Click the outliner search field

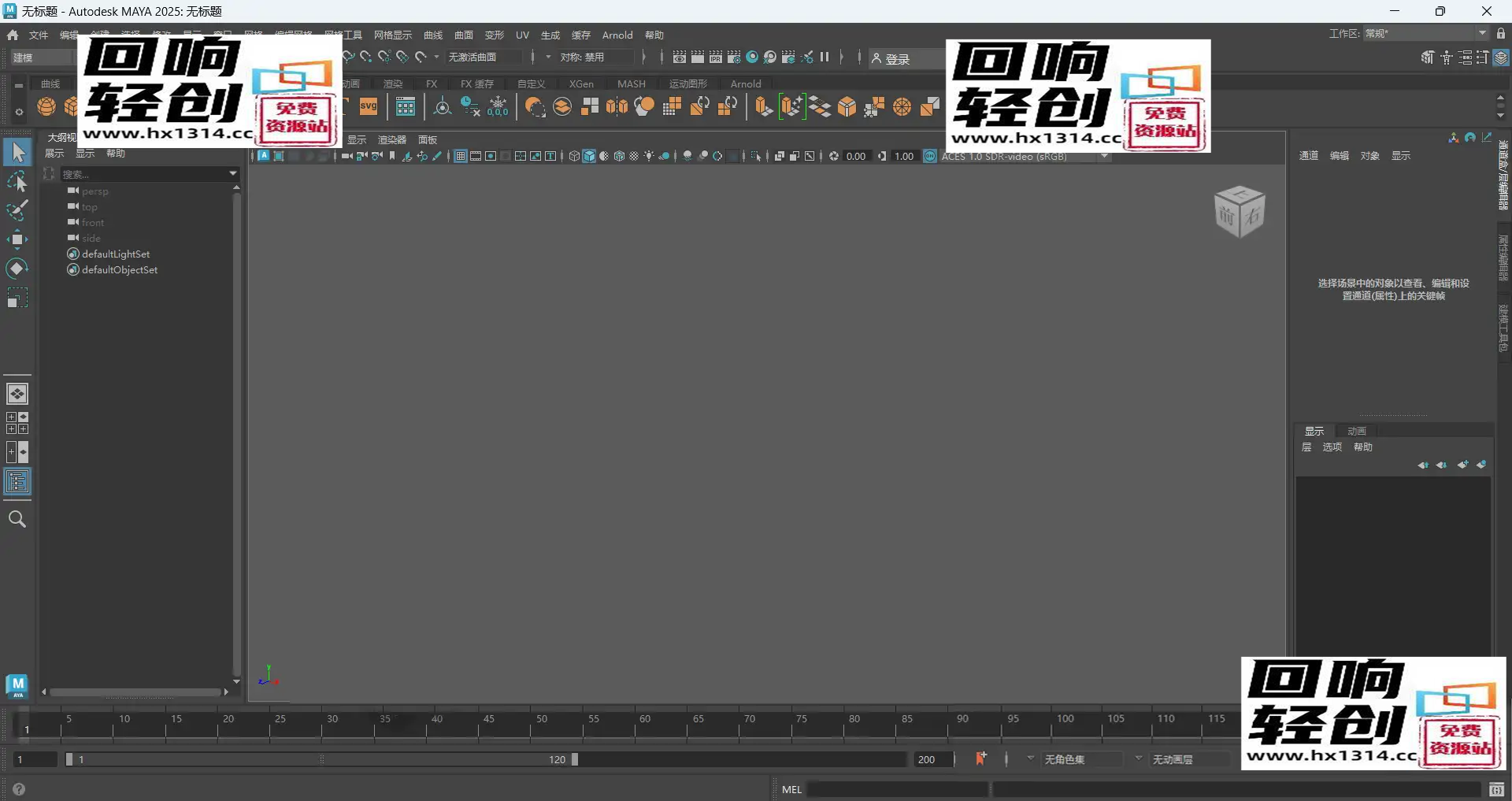tap(143, 173)
